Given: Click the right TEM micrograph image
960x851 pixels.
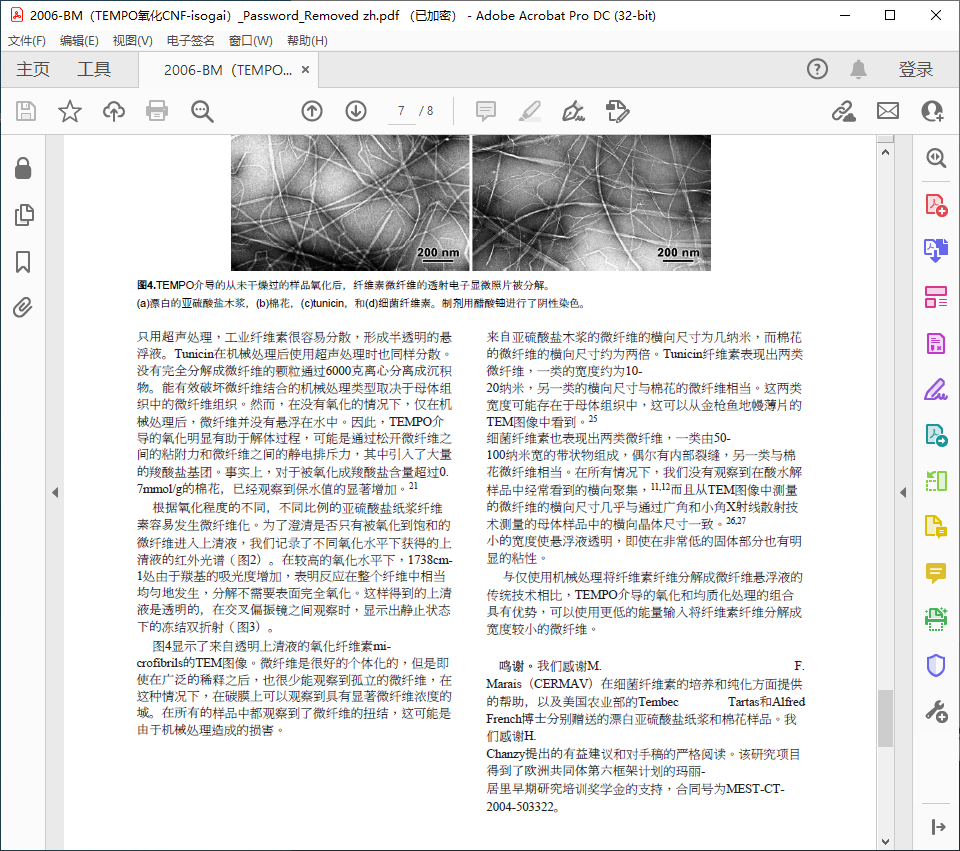Looking at the screenshot, I should pos(591,203).
